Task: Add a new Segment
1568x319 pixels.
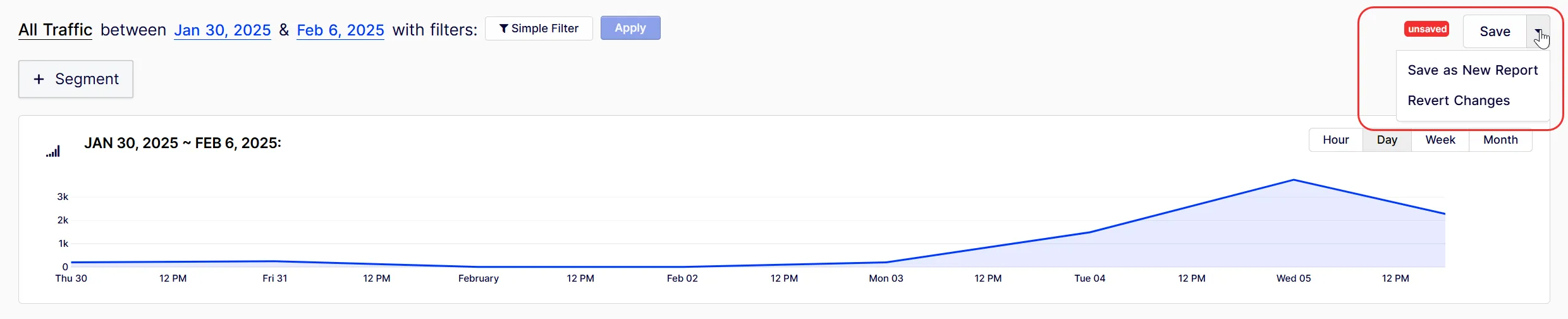Action: 76,79
